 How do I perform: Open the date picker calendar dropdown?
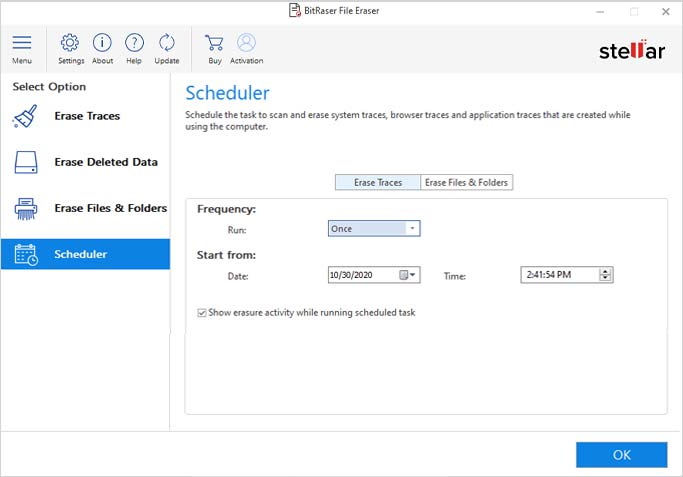408,275
